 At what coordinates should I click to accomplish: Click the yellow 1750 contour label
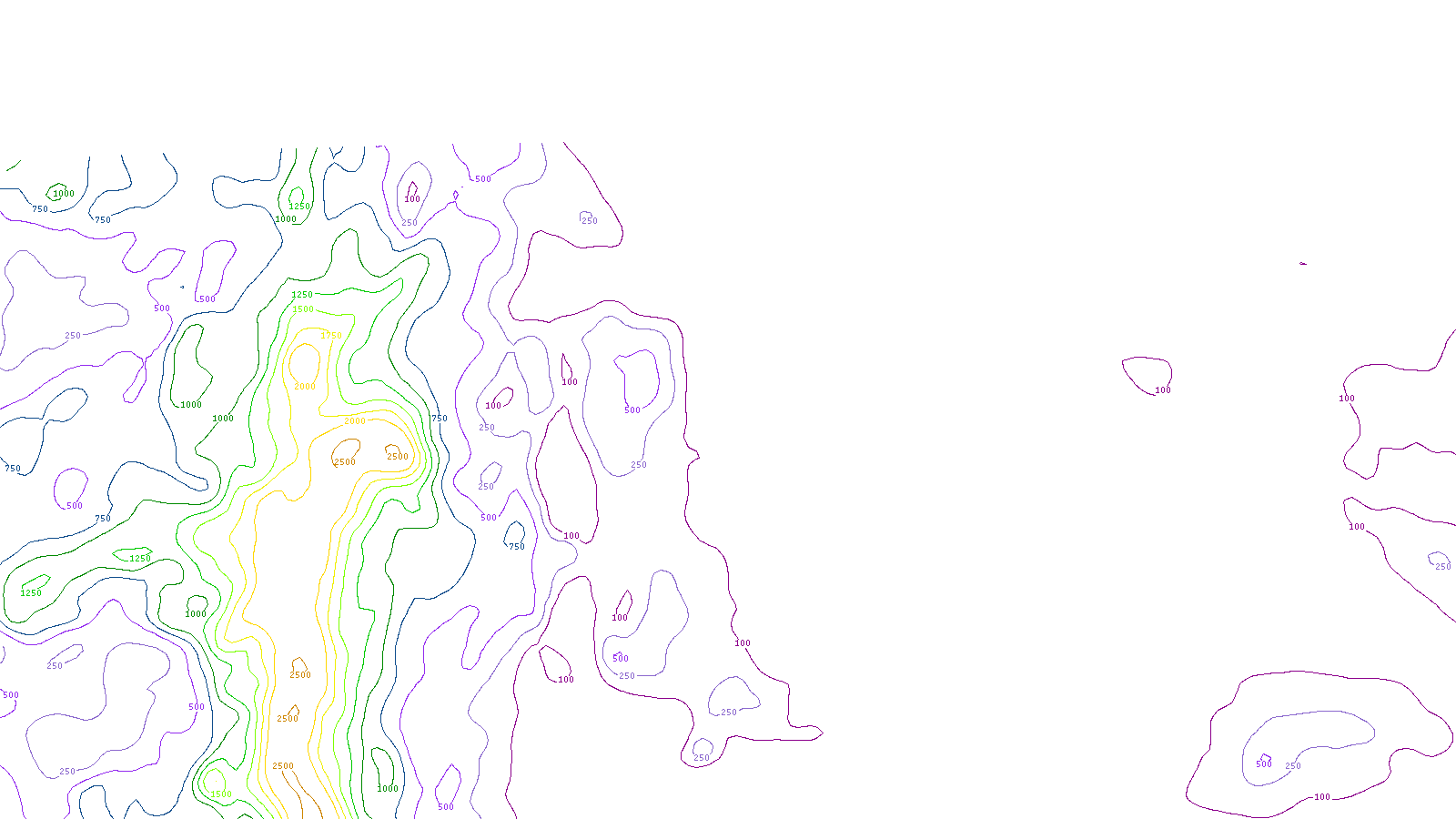[x=331, y=336]
